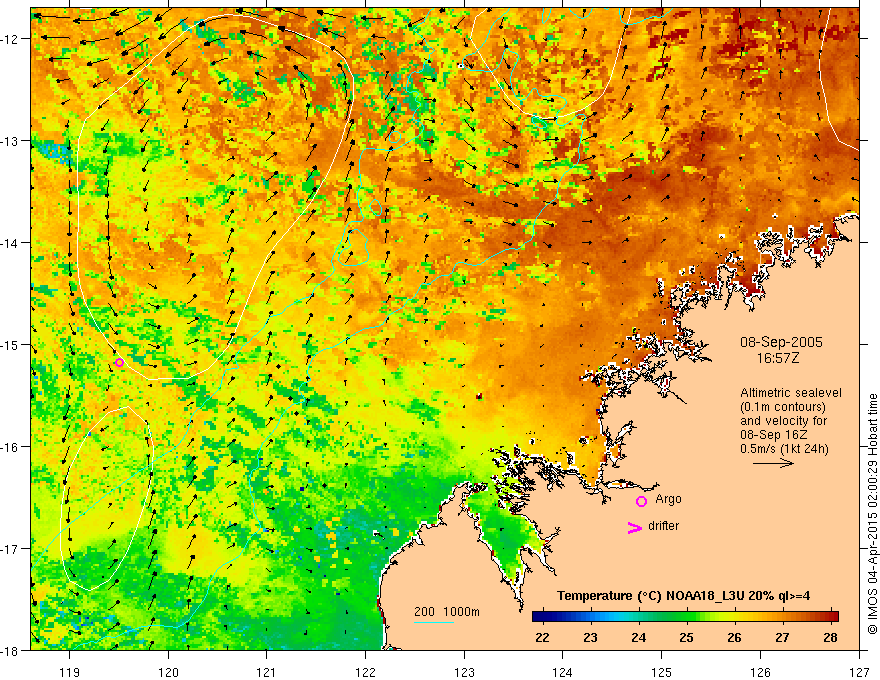The height and width of the screenshot is (680, 880).
Task: Click the '24' colorbar temperature label
Action: (639, 637)
